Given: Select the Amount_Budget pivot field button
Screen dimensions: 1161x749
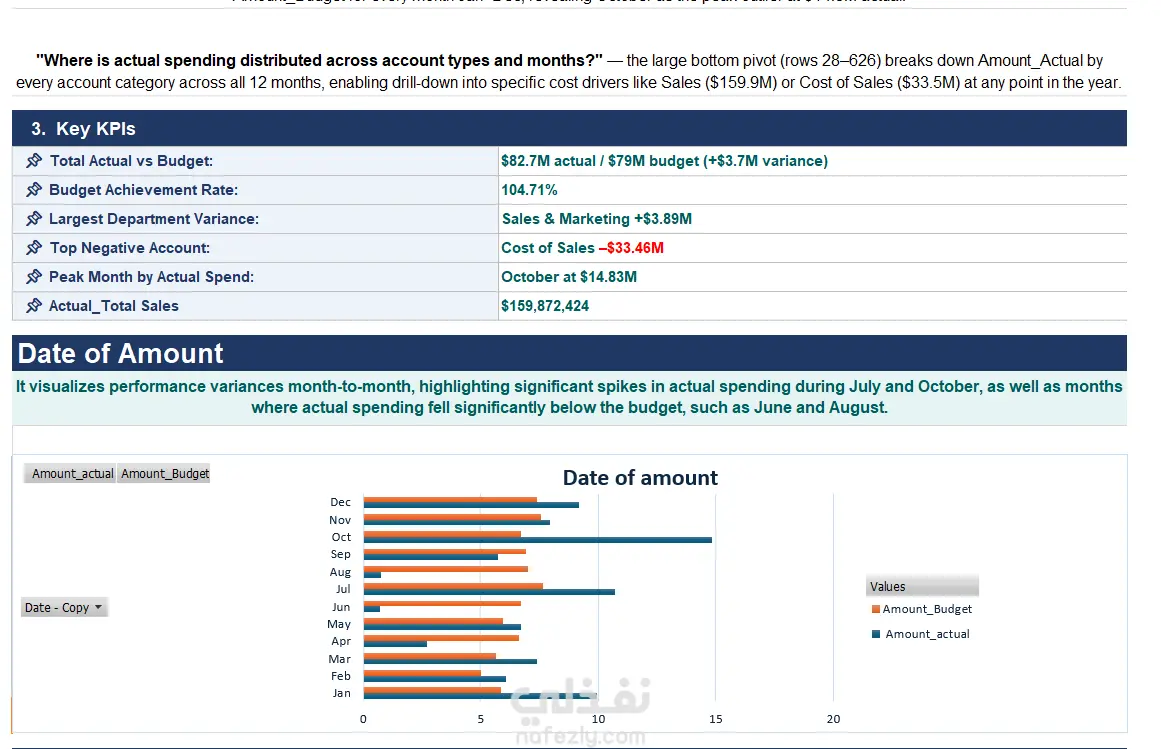Looking at the screenshot, I should 164,474.
